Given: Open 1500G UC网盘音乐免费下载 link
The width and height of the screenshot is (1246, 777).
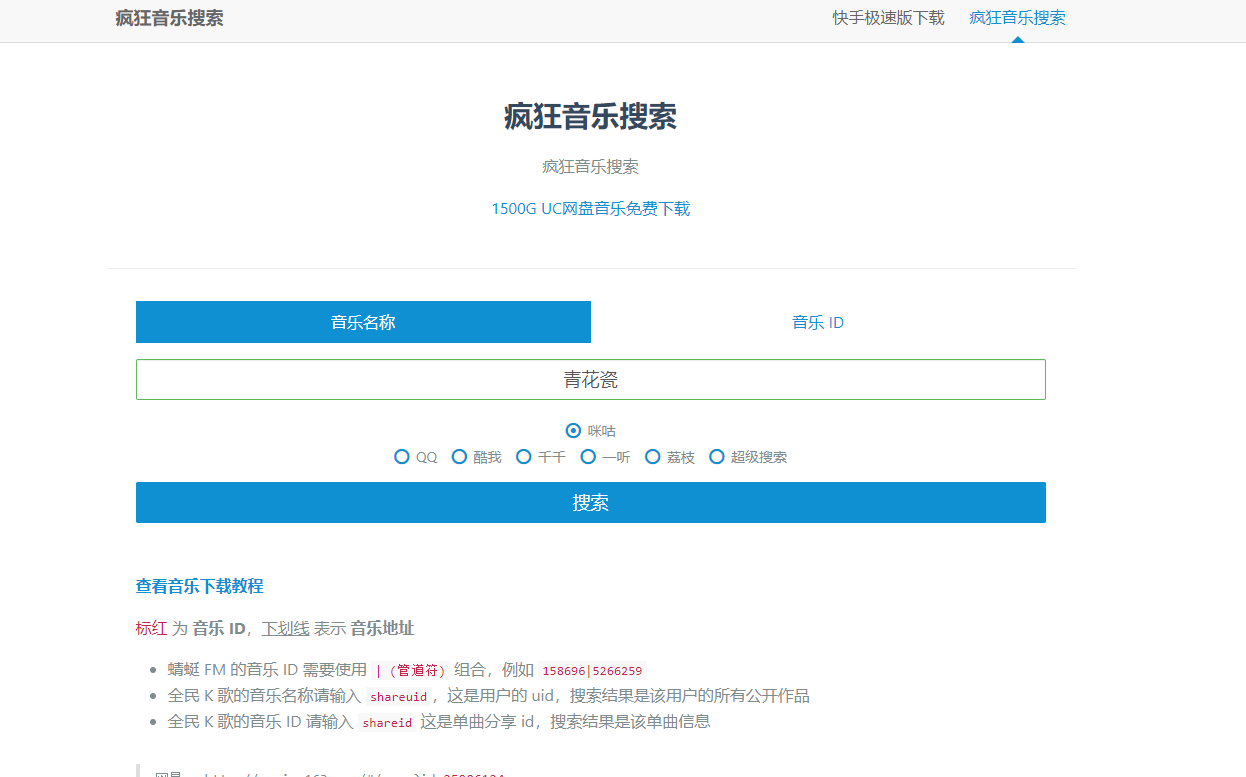Looking at the screenshot, I should point(590,208).
